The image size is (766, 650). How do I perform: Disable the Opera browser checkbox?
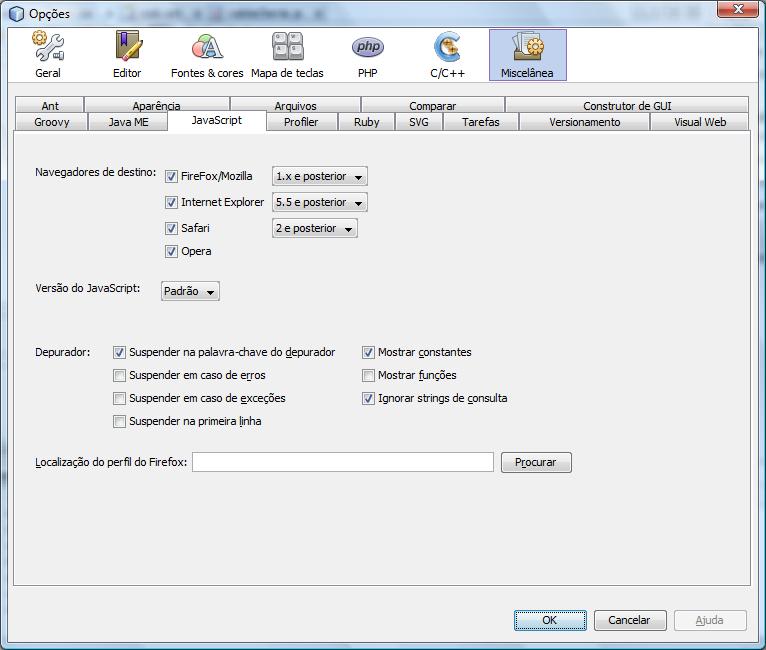click(171, 252)
